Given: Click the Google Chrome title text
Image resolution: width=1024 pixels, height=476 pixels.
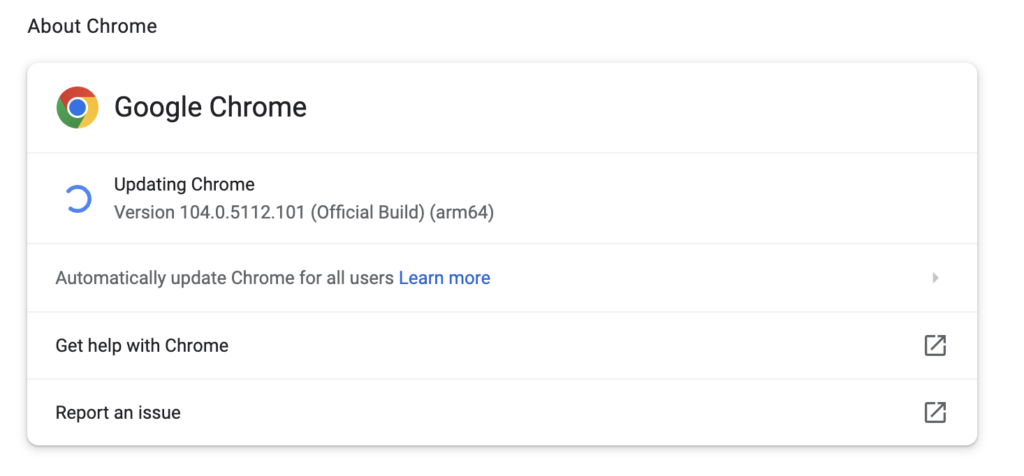Looking at the screenshot, I should coord(210,107).
